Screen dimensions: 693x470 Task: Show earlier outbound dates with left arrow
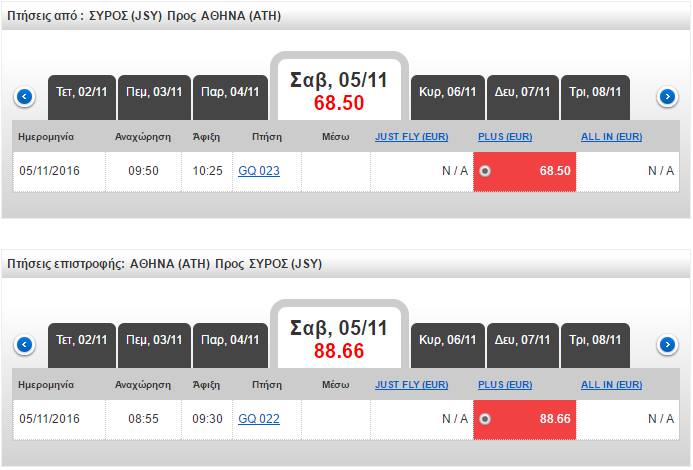25,97
